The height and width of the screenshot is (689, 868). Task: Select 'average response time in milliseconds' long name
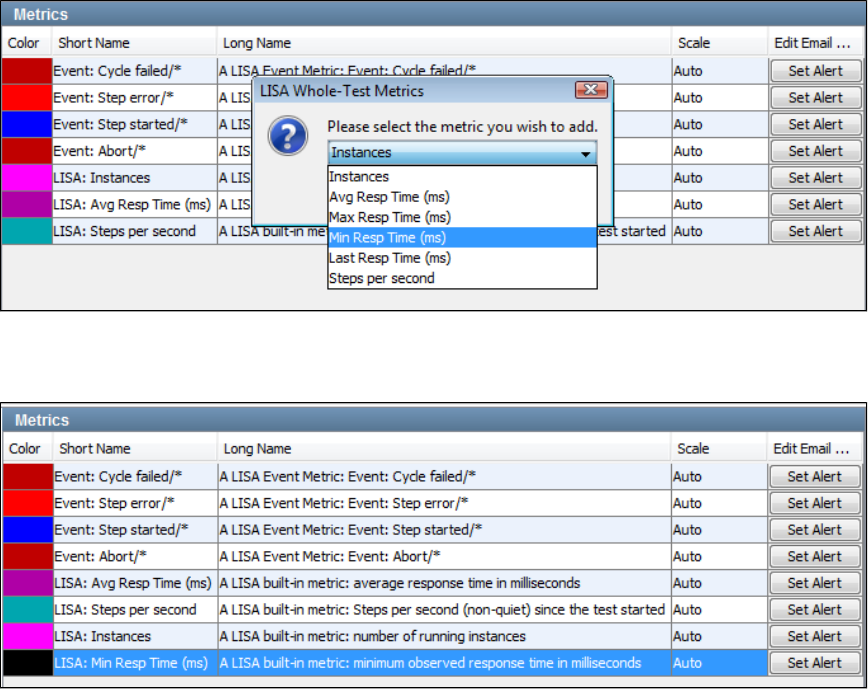pos(445,583)
